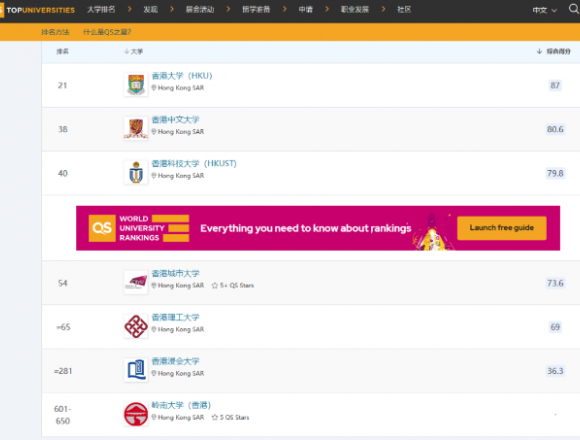Click the score 87 for HKU
The image size is (580, 440).
[x=555, y=85]
